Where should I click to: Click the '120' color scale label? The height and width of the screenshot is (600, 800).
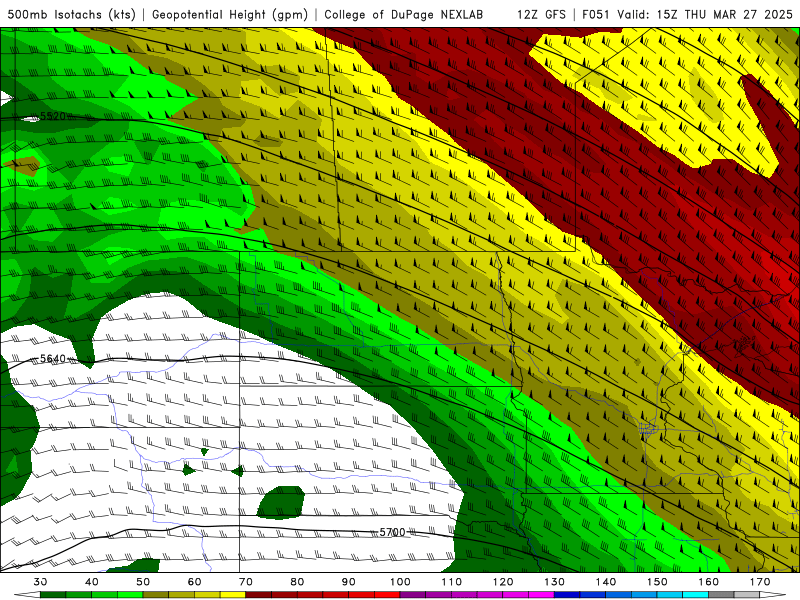[x=503, y=582]
